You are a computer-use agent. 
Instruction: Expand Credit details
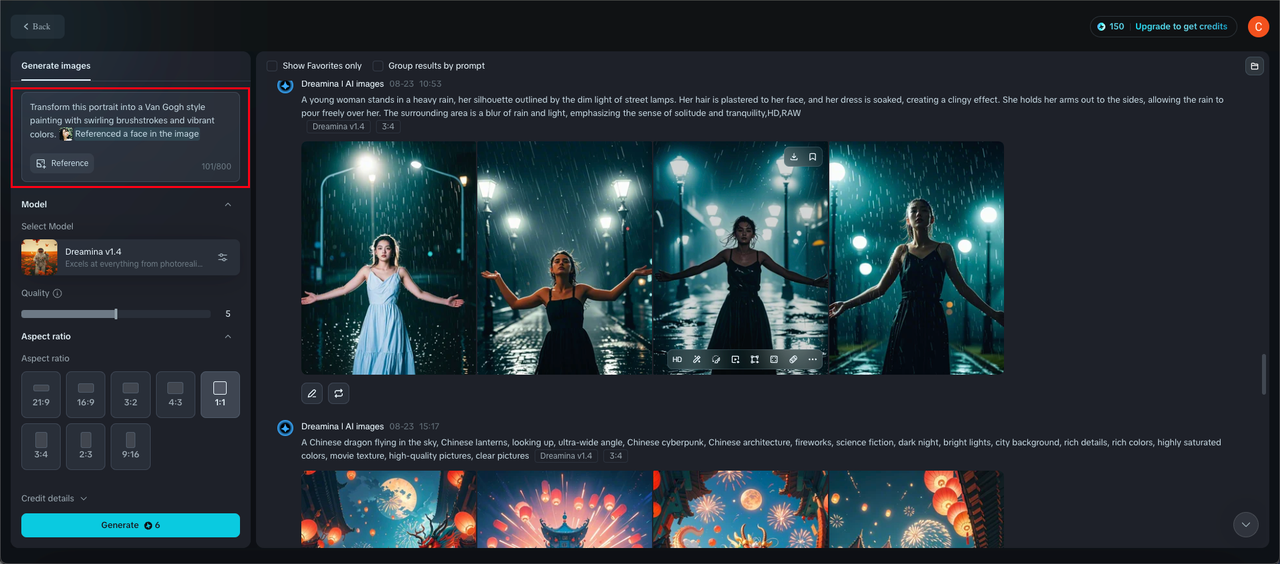pos(54,498)
